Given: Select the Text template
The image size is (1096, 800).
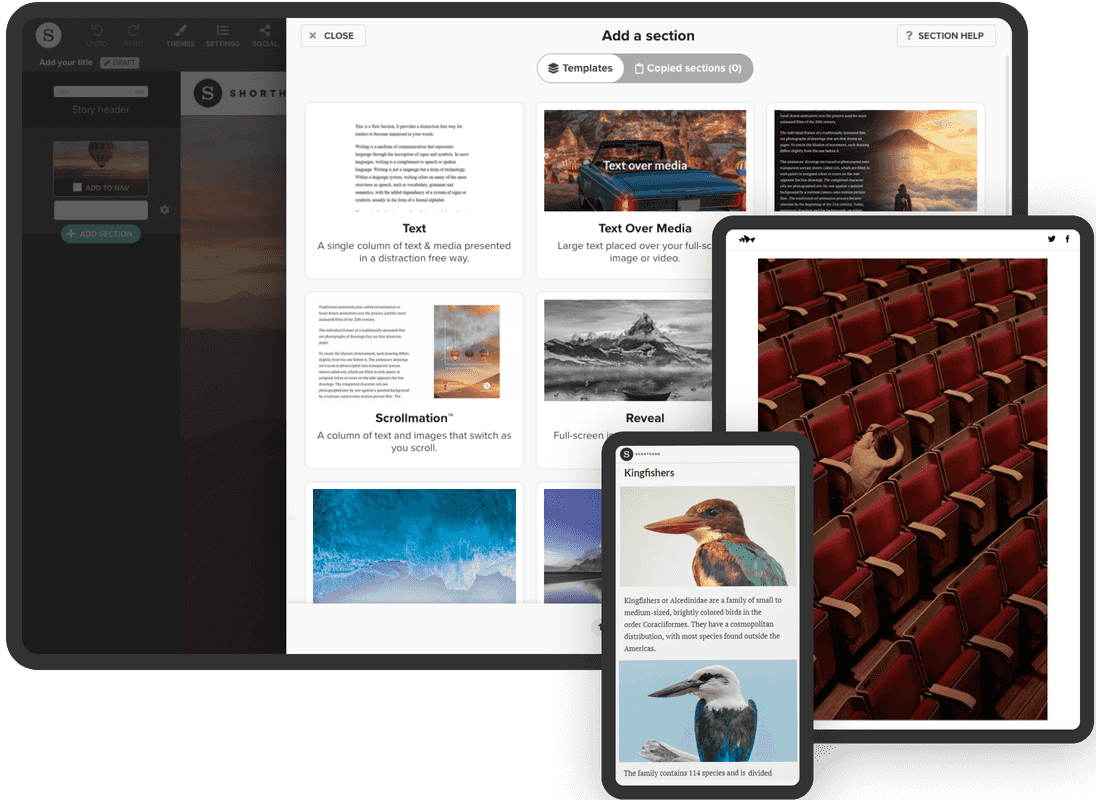Looking at the screenshot, I should click(x=414, y=190).
